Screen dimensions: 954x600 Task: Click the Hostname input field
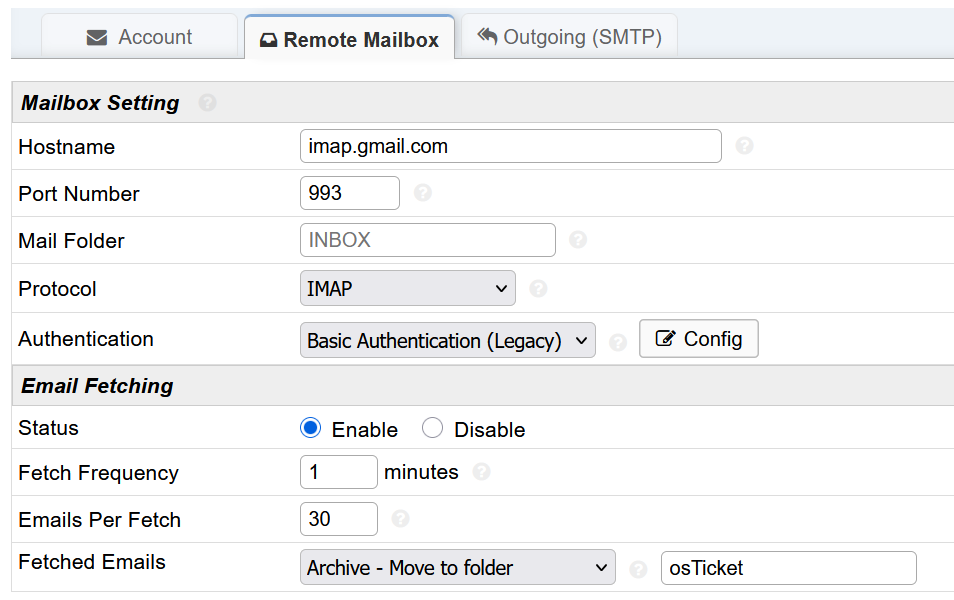(510, 146)
